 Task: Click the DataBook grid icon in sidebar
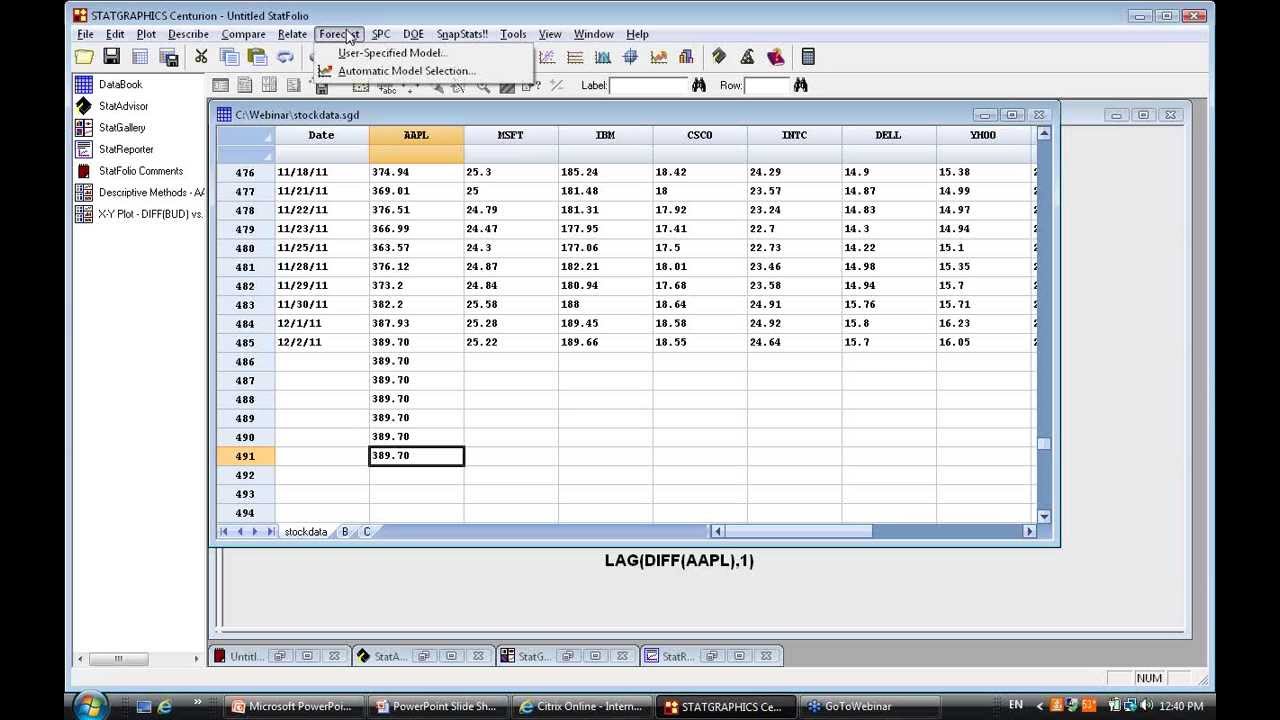click(x=84, y=85)
